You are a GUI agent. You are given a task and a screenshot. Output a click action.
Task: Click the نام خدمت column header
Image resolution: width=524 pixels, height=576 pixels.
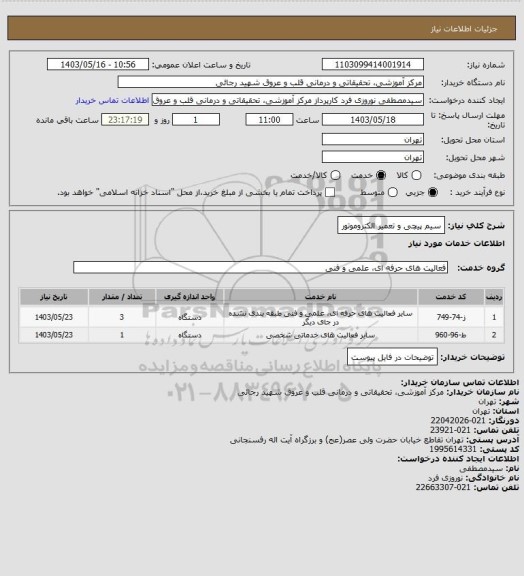[320, 297]
